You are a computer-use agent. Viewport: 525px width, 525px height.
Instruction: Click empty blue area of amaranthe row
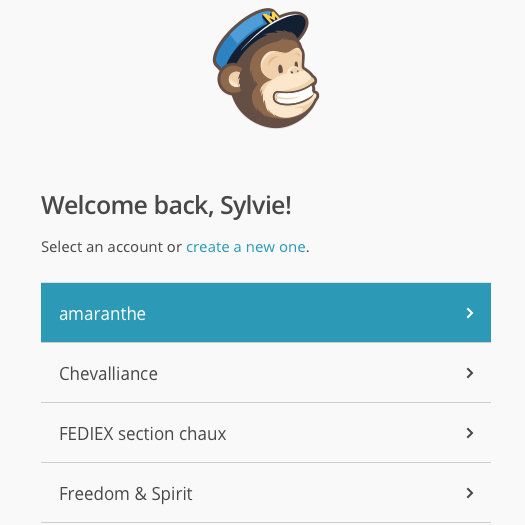(x=301, y=313)
